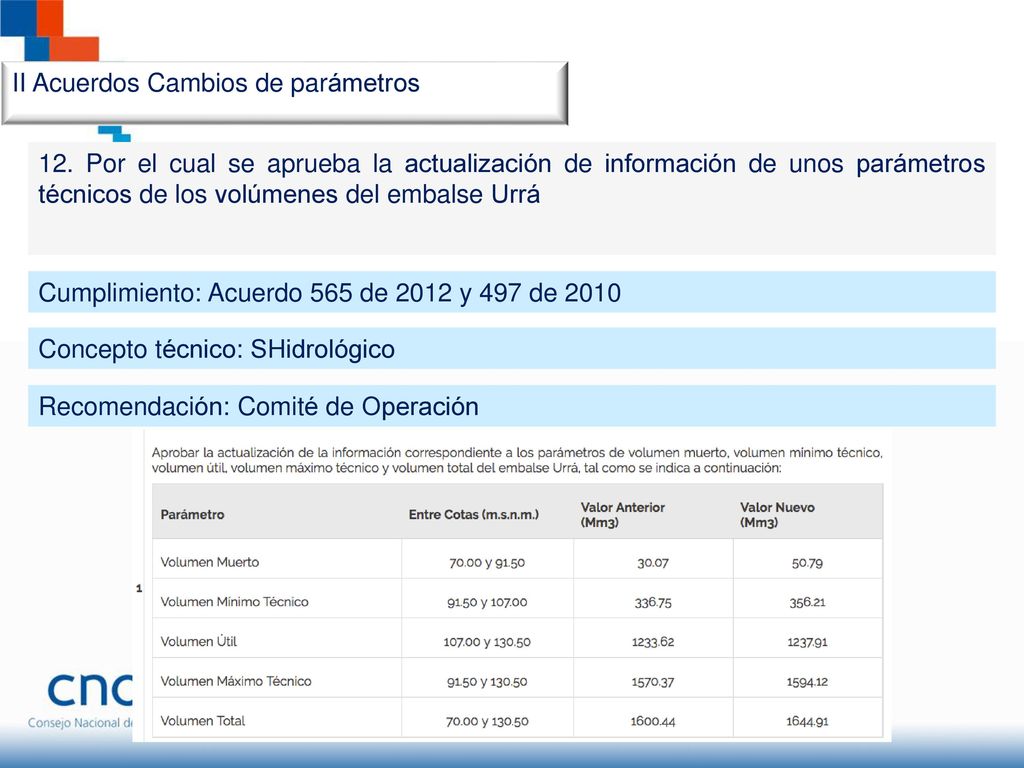This screenshot has width=1024, height=768.
Task: Select the 'Volumen Mínimo Técnico' row label
Action: pyautogui.click(x=234, y=602)
